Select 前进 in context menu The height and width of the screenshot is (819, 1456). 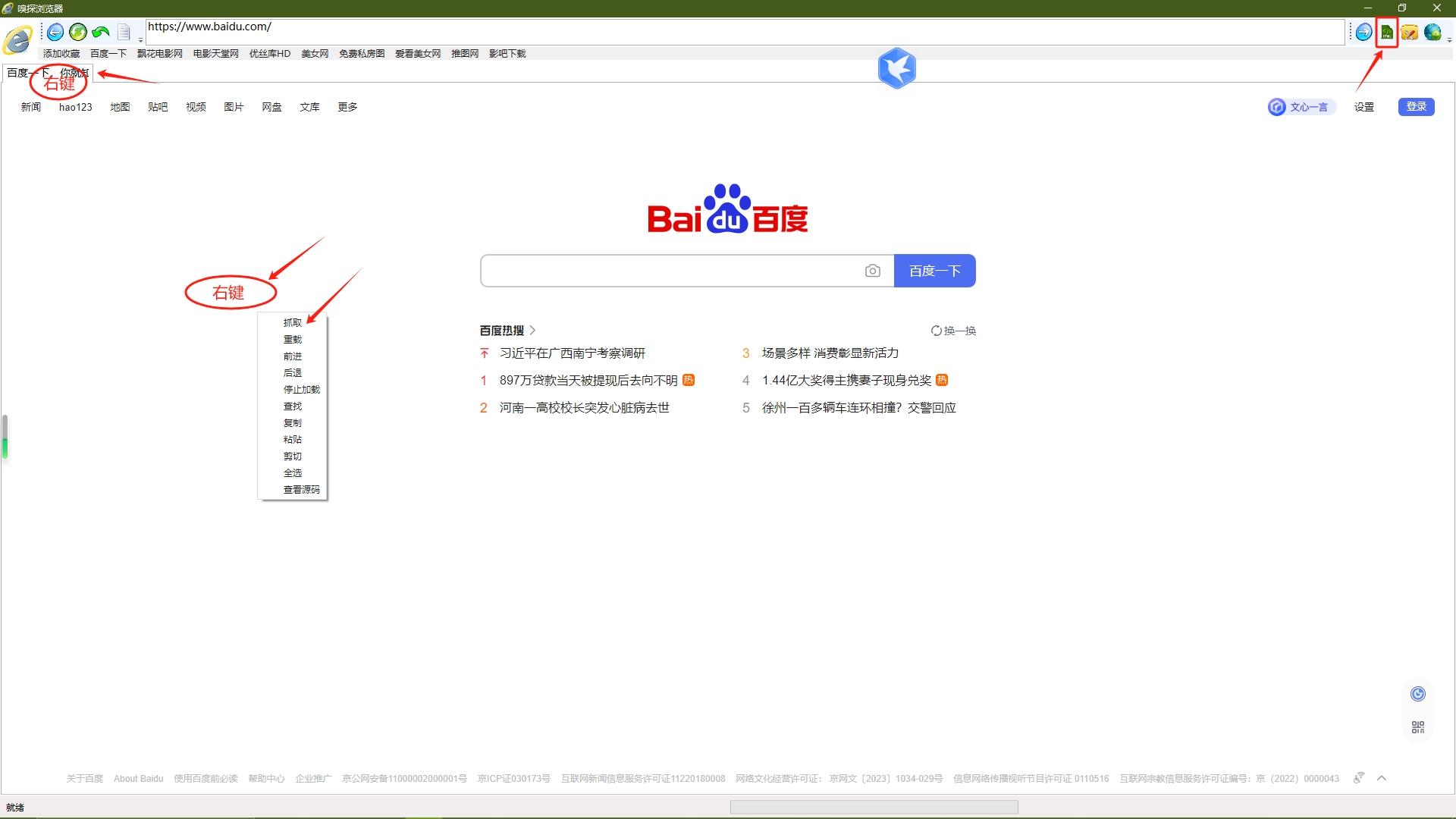coord(293,356)
